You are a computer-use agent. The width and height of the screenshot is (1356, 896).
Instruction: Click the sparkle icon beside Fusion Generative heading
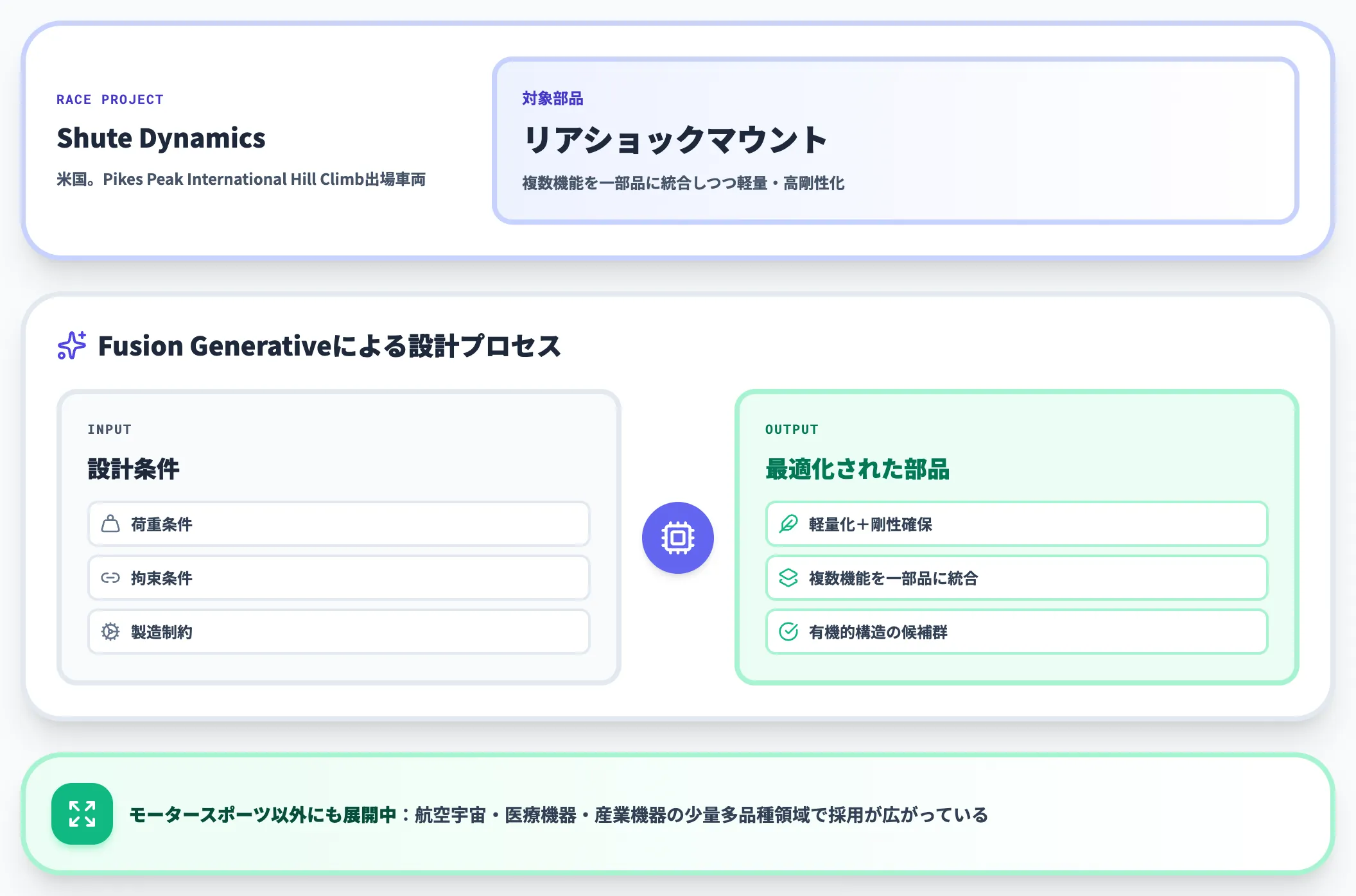pos(71,345)
